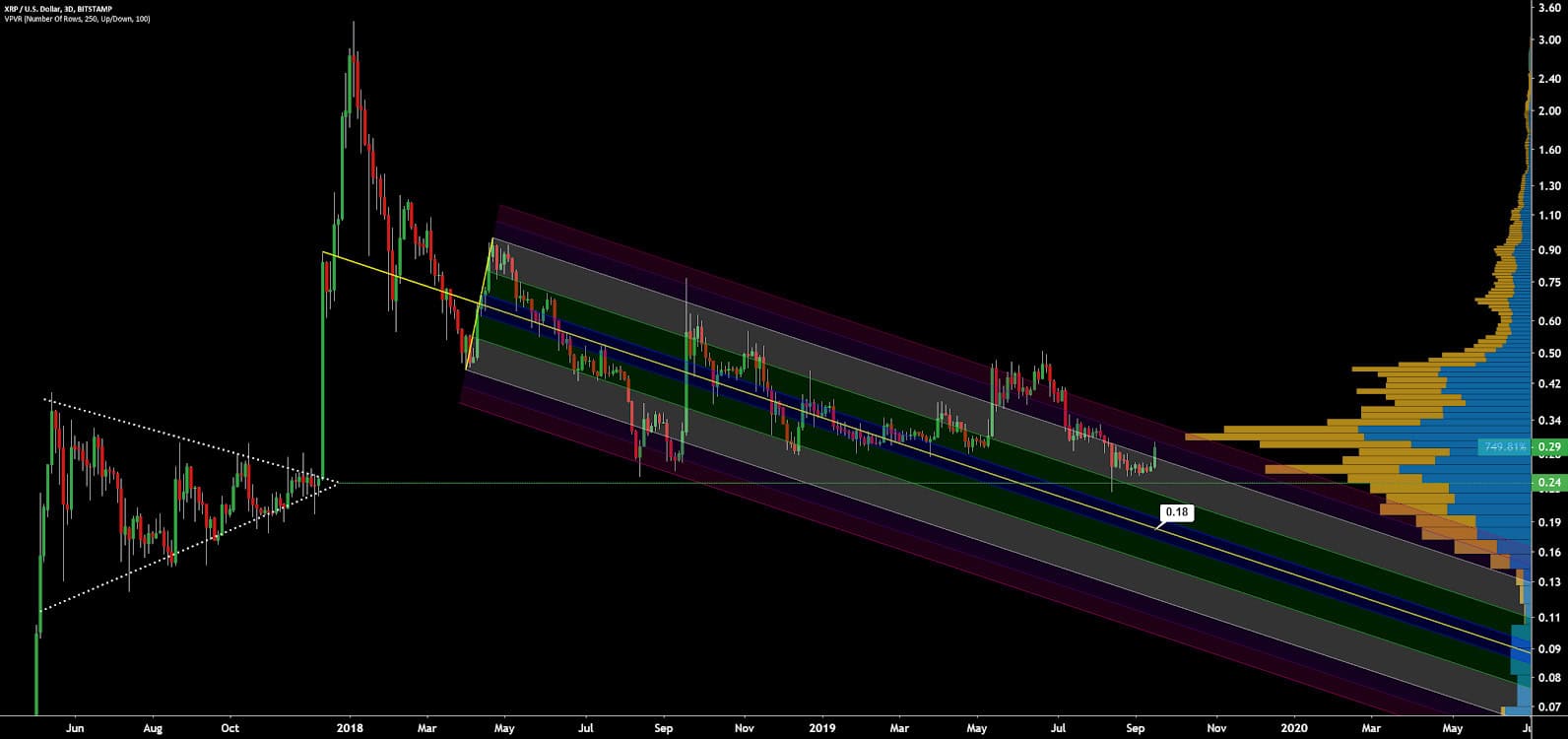Click the 1.10 price axis label

coord(1551,216)
